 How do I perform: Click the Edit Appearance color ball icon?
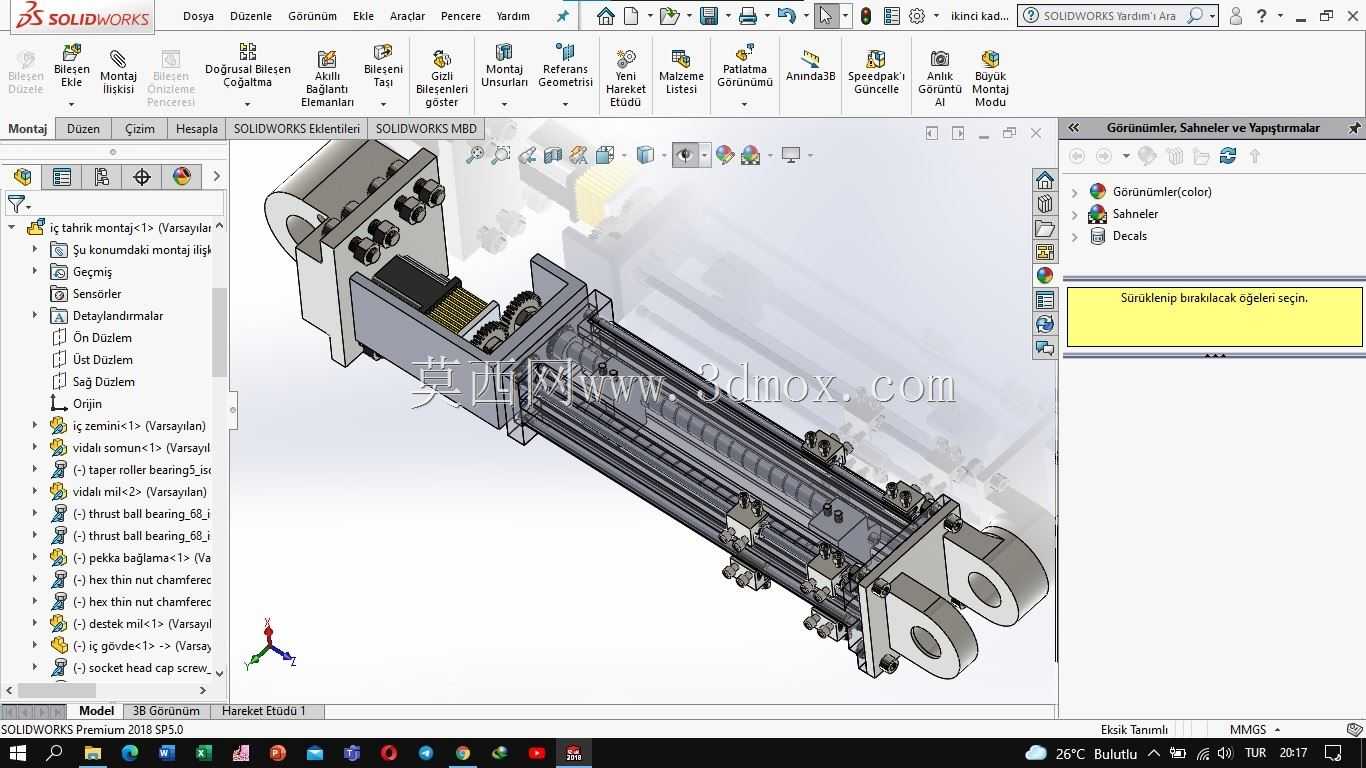click(x=725, y=155)
